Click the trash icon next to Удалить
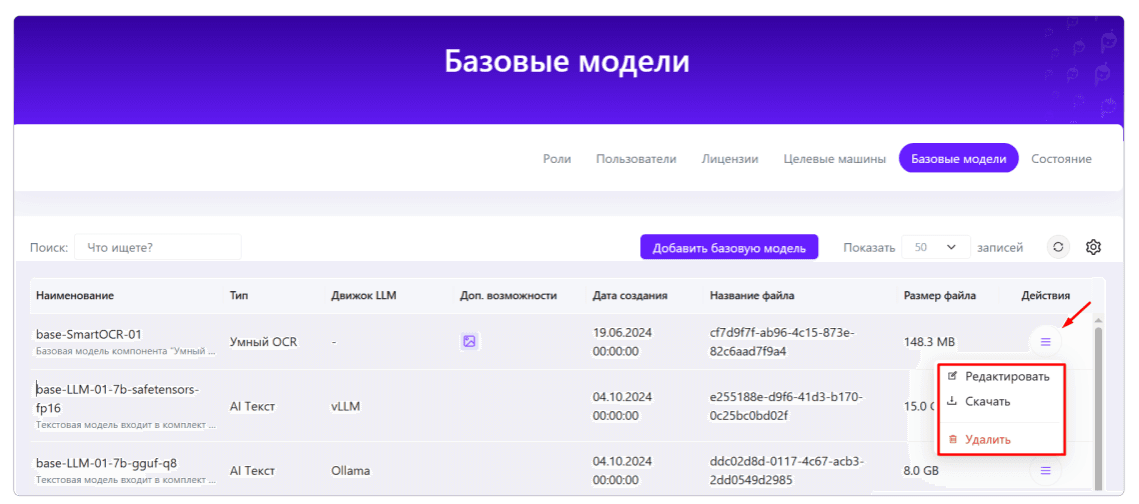1139x504 pixels. click(x=952, y=439)
